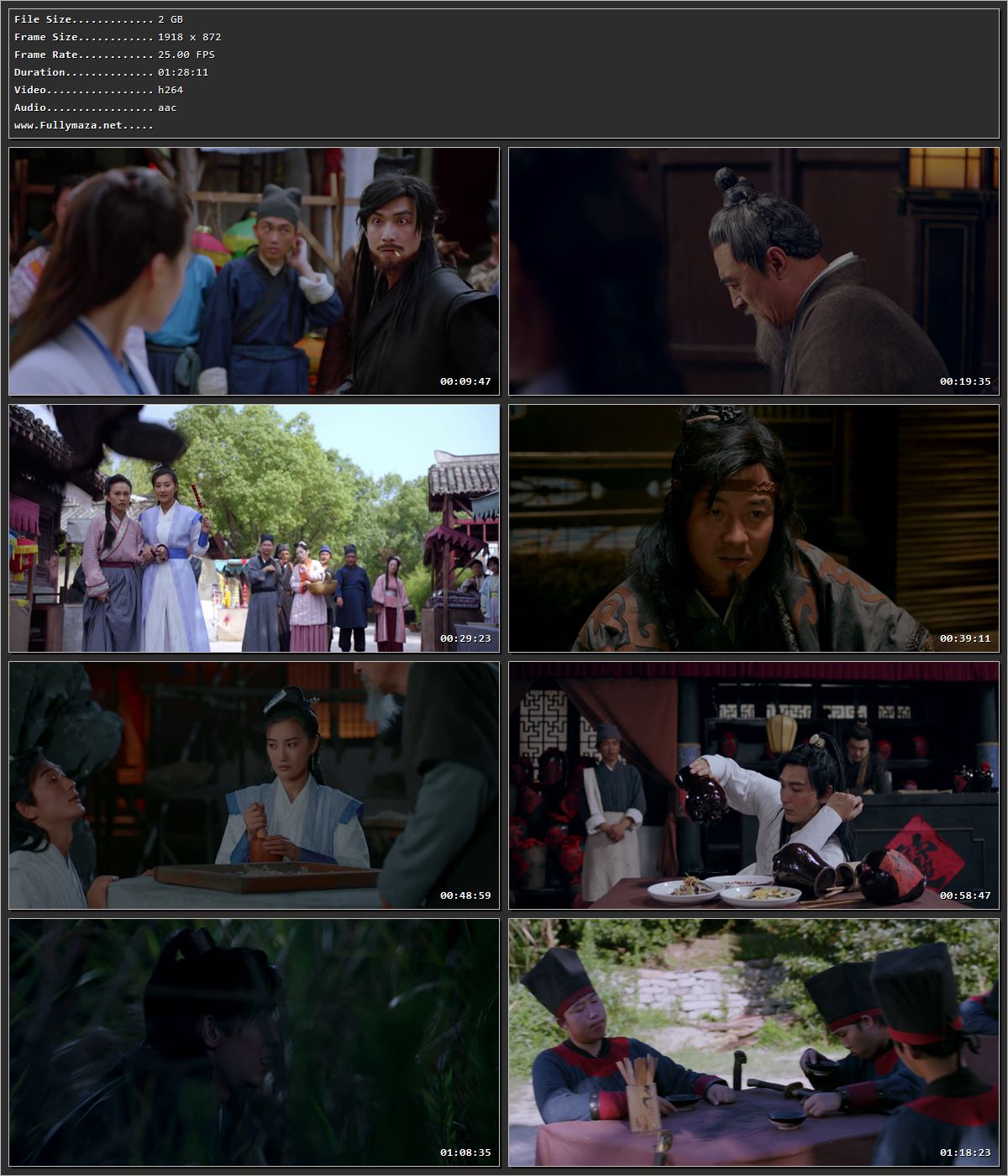This screenshot has height=1176, width=1008.
Task: Click the 00:39:11 timestamp
Action: (x=965, y=638)
